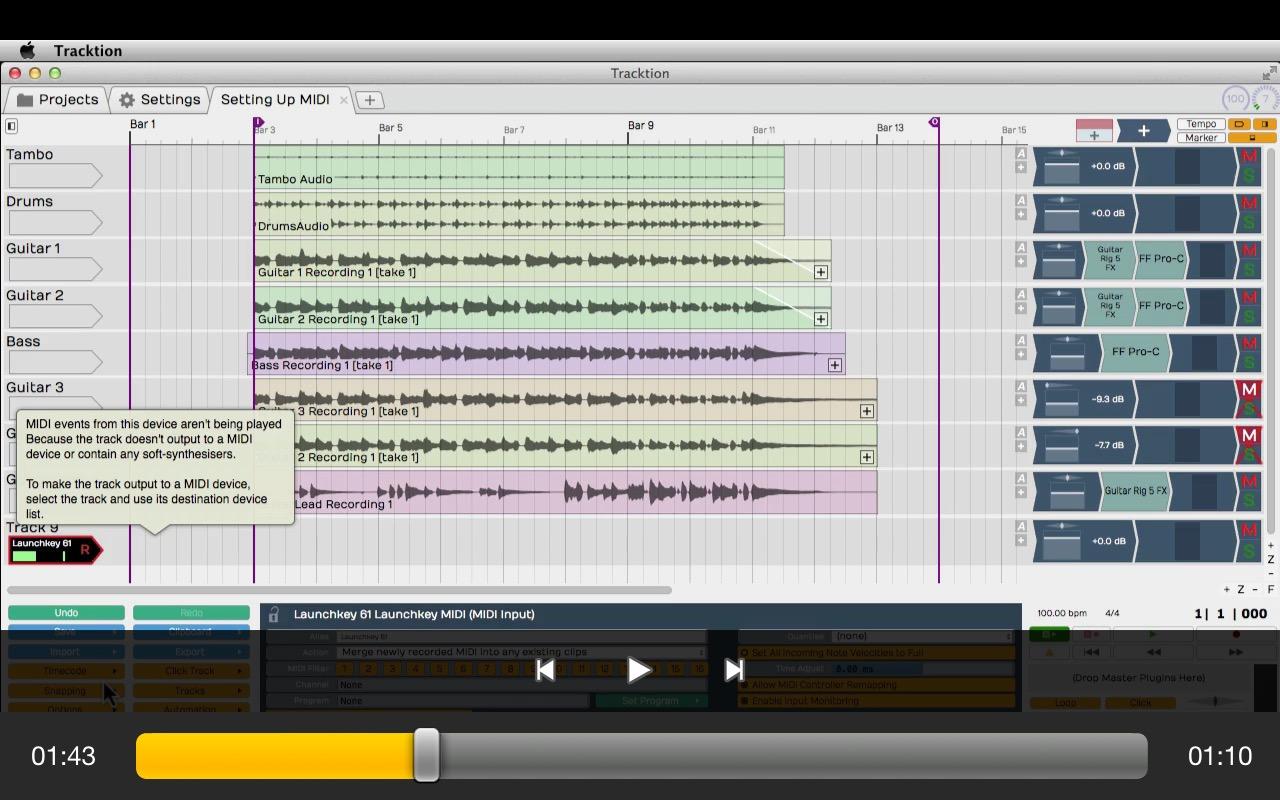Toggle the wide bottom orange panel layout icon
The width and height of the screenshot is (1280, 800).
(1252, 138)
